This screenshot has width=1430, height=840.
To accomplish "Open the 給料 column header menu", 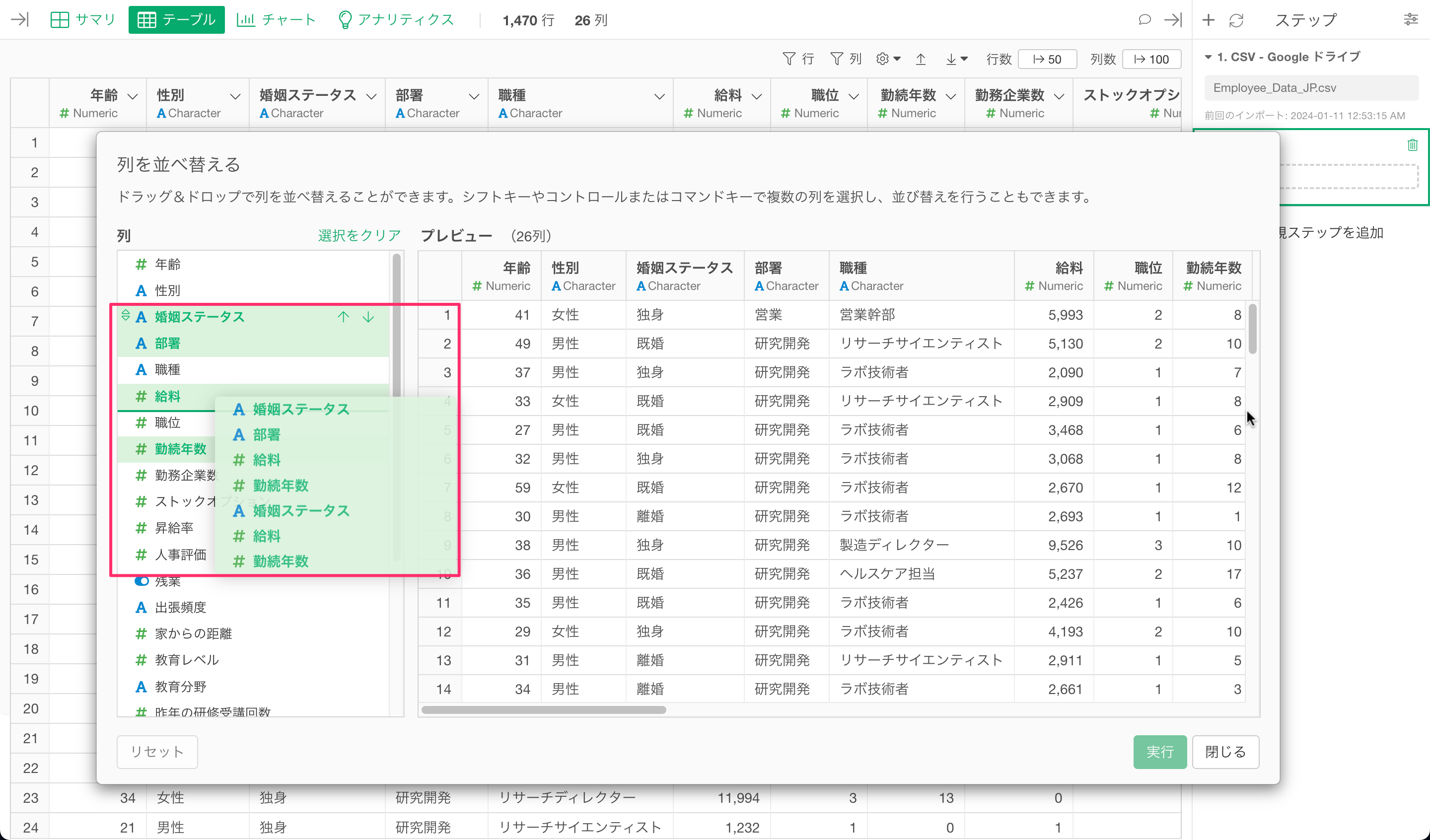I will coord(756,96).
